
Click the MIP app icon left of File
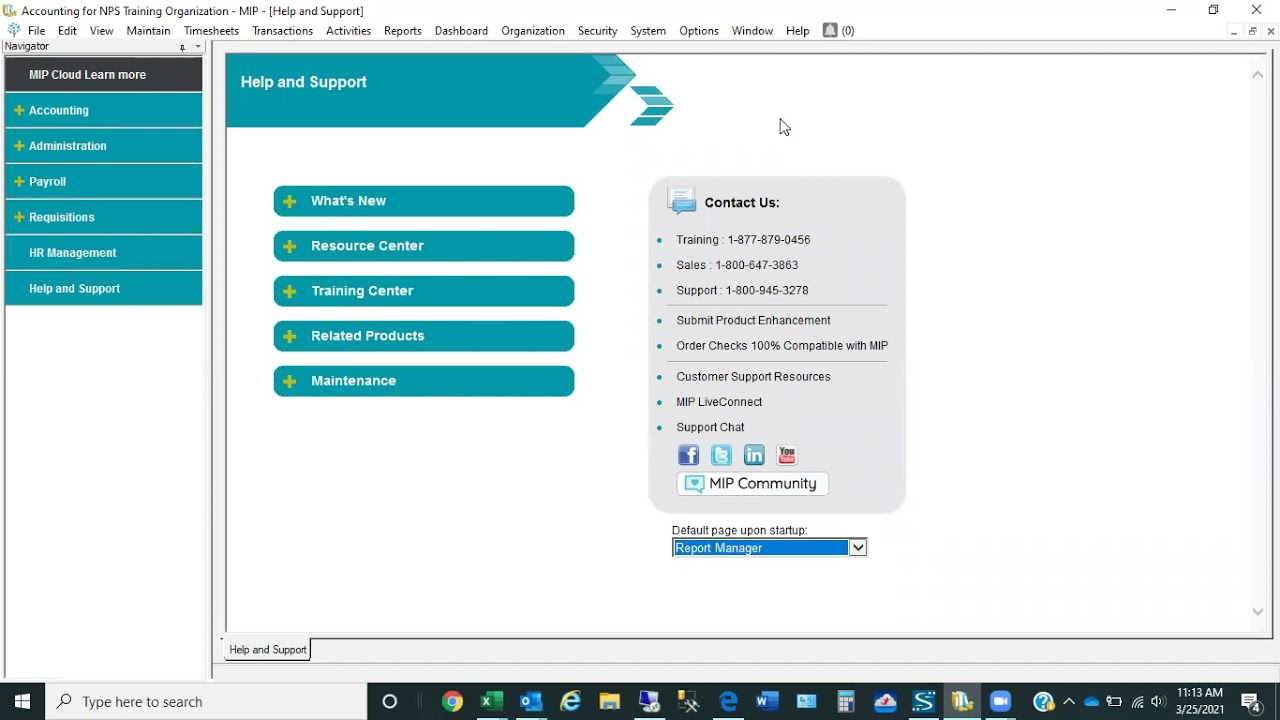pos(13,30)
